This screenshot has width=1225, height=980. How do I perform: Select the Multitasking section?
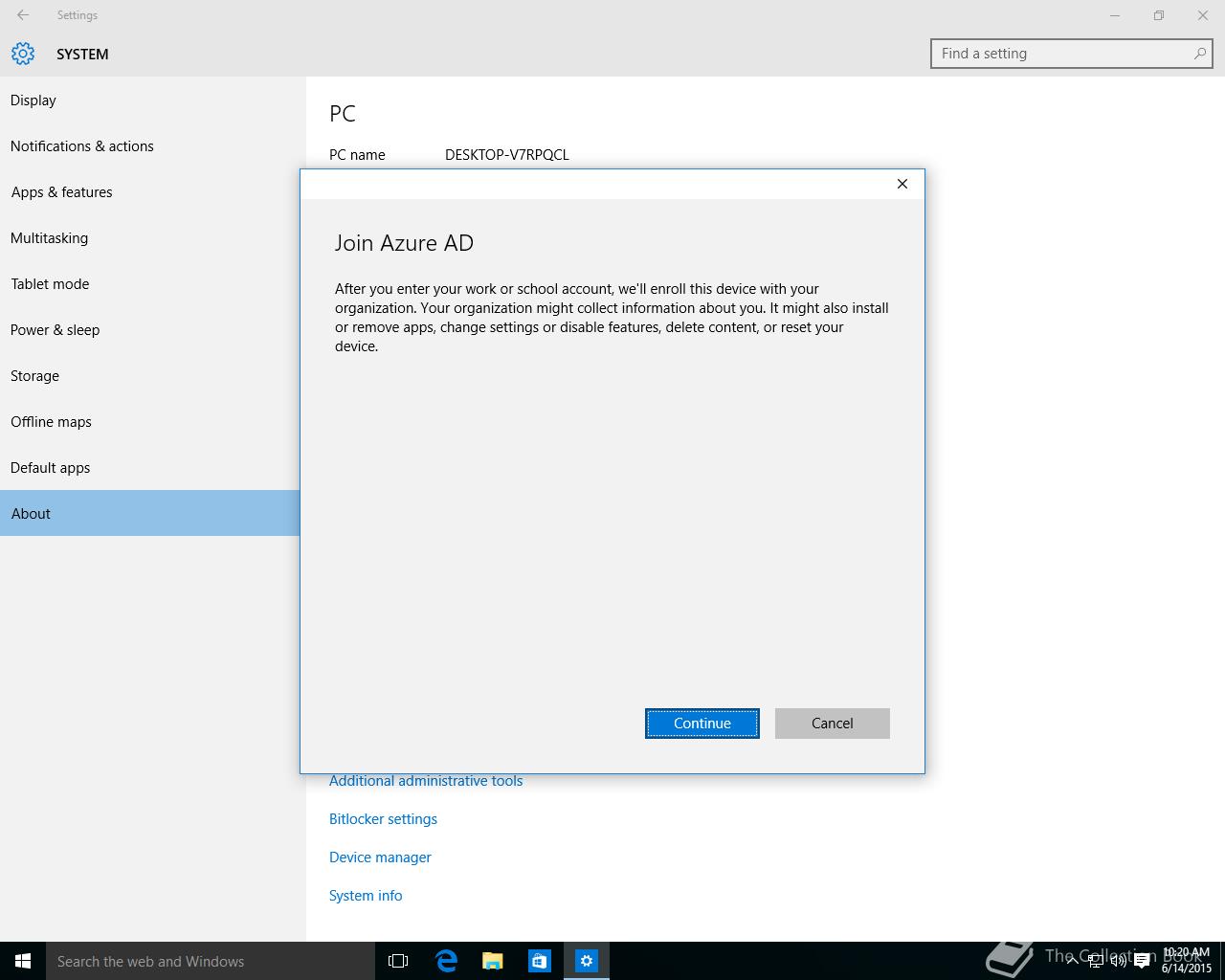coord(149,238)
